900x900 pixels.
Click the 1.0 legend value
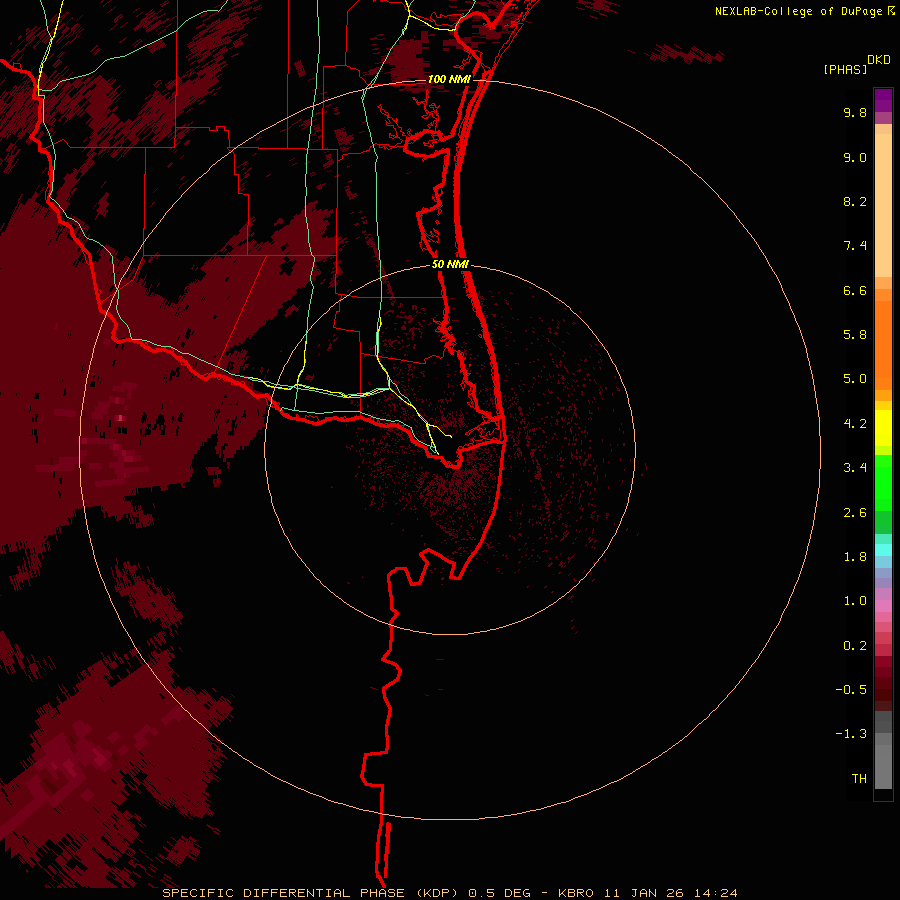855,601
